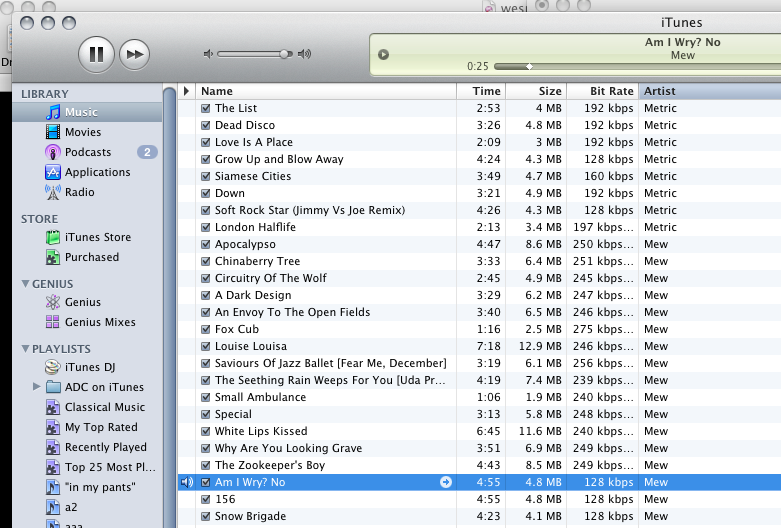Select song Grow Up and Blow Away
781x528 pixels.
[279, 159]
